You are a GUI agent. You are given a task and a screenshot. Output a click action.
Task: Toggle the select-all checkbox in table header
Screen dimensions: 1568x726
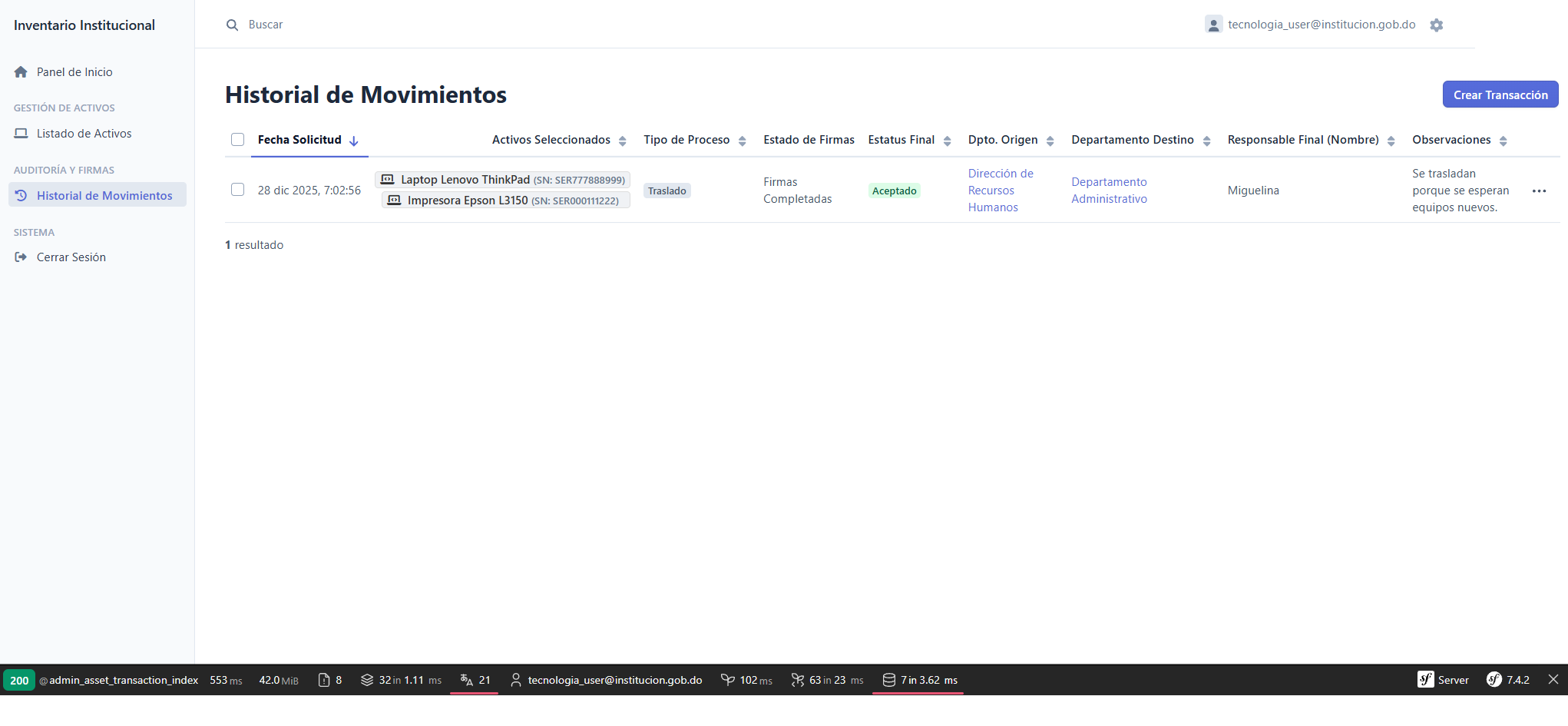[x=238, y=140]
